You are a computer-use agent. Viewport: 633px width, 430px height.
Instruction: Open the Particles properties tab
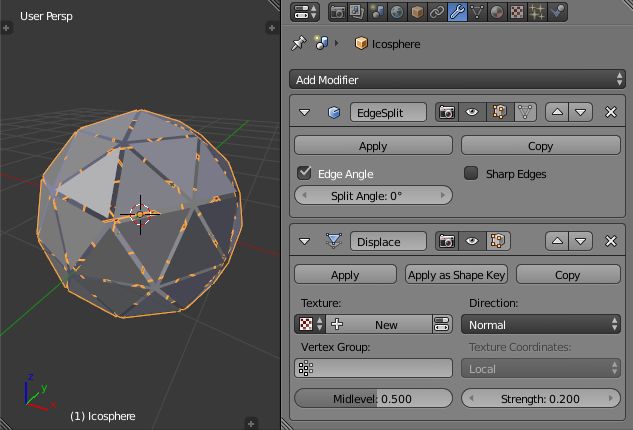click(537, 12)
